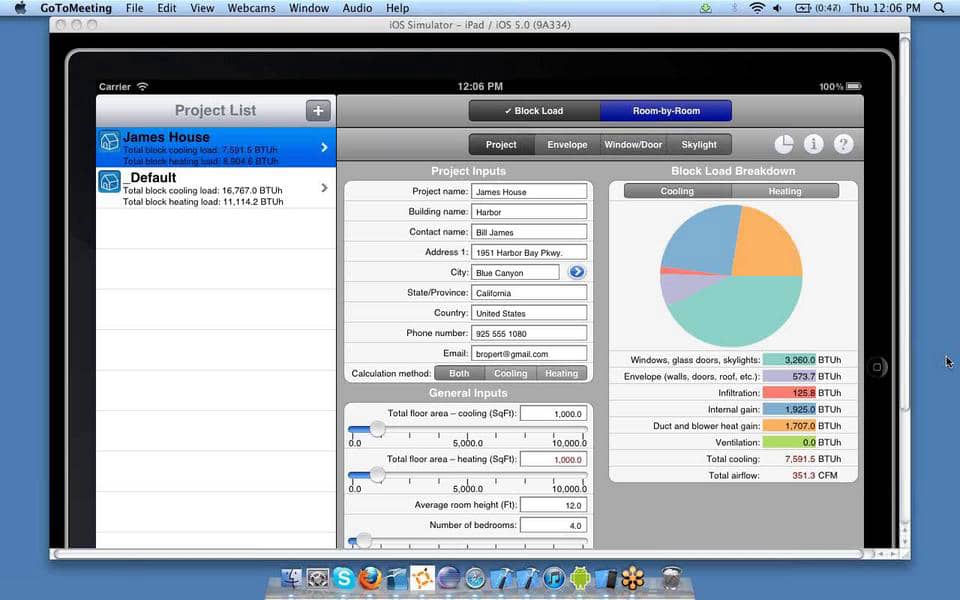960x600 pixels.
Task: Expand _Default project chevron
Action: pyautogui.click(x=324, y=188)
